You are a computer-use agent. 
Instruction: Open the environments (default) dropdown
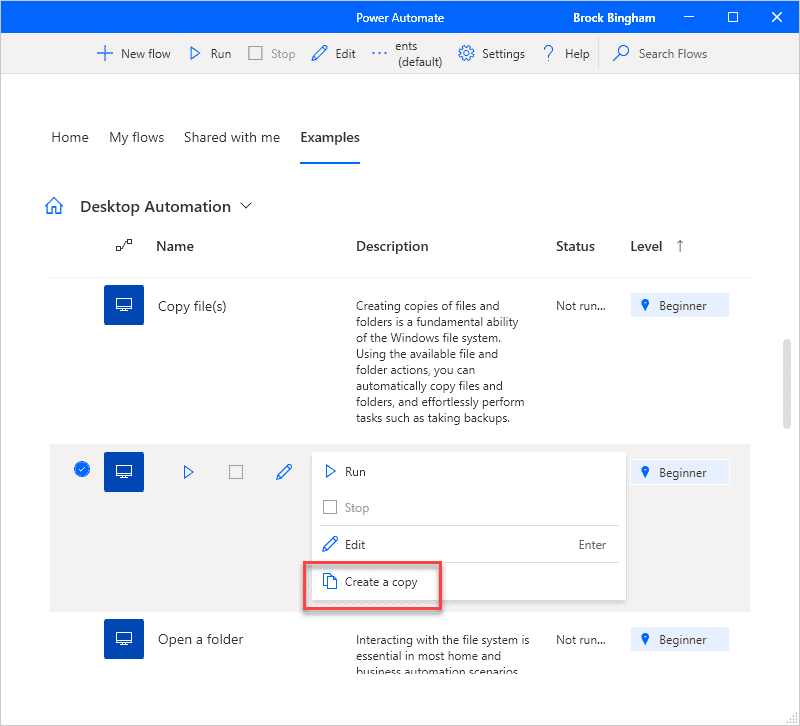pos(419,53)
